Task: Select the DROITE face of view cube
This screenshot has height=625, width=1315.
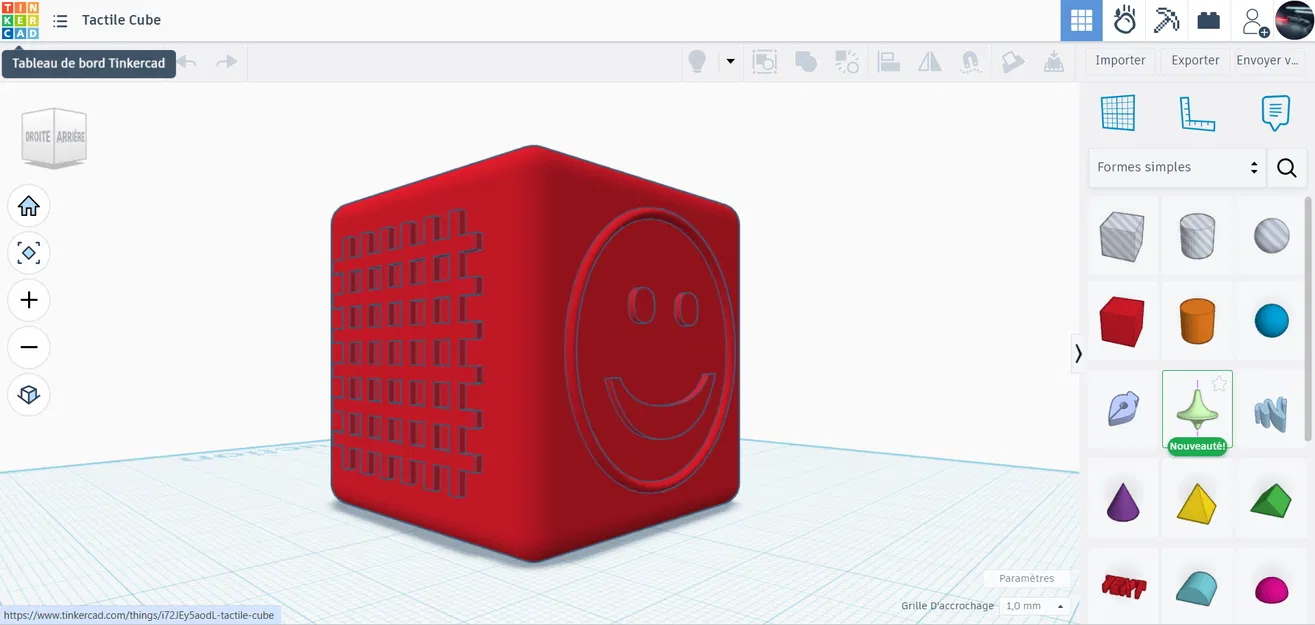Action: click(x=38, y=137)
